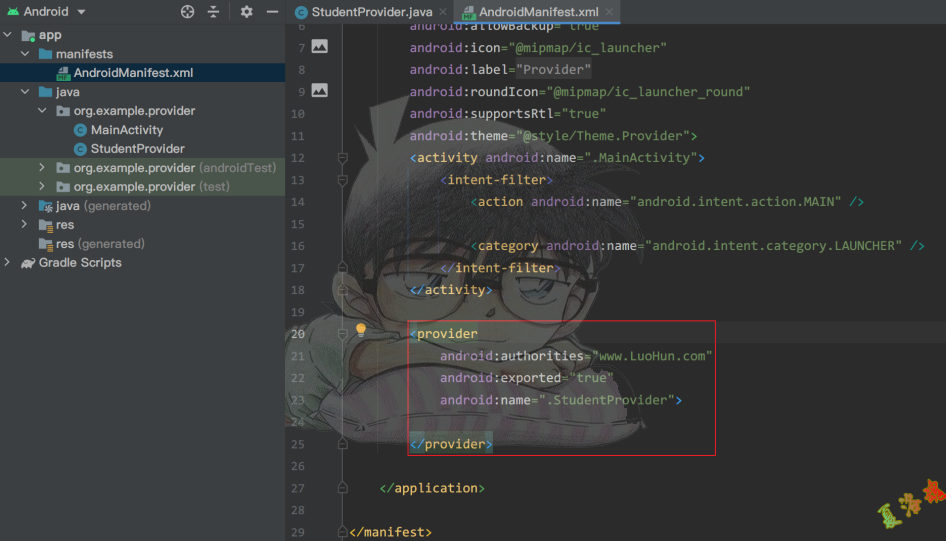Image resolution: width=946 pixels, height=541 pixels.
Task: Expand the Gradle Scripts node
Action: tap(8, 263)
